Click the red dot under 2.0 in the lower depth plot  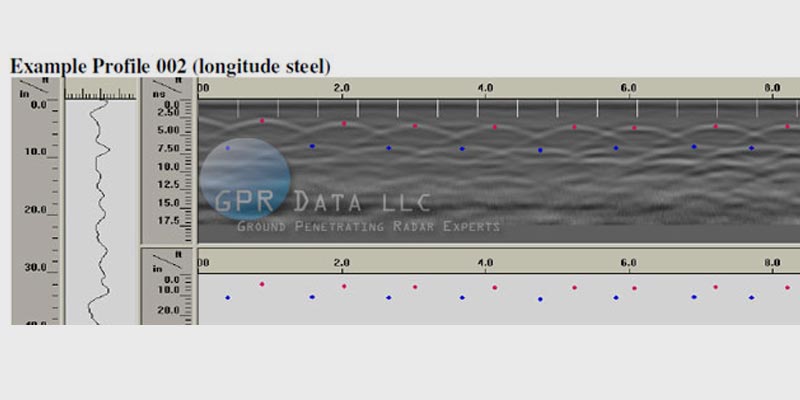coord(344,286)
